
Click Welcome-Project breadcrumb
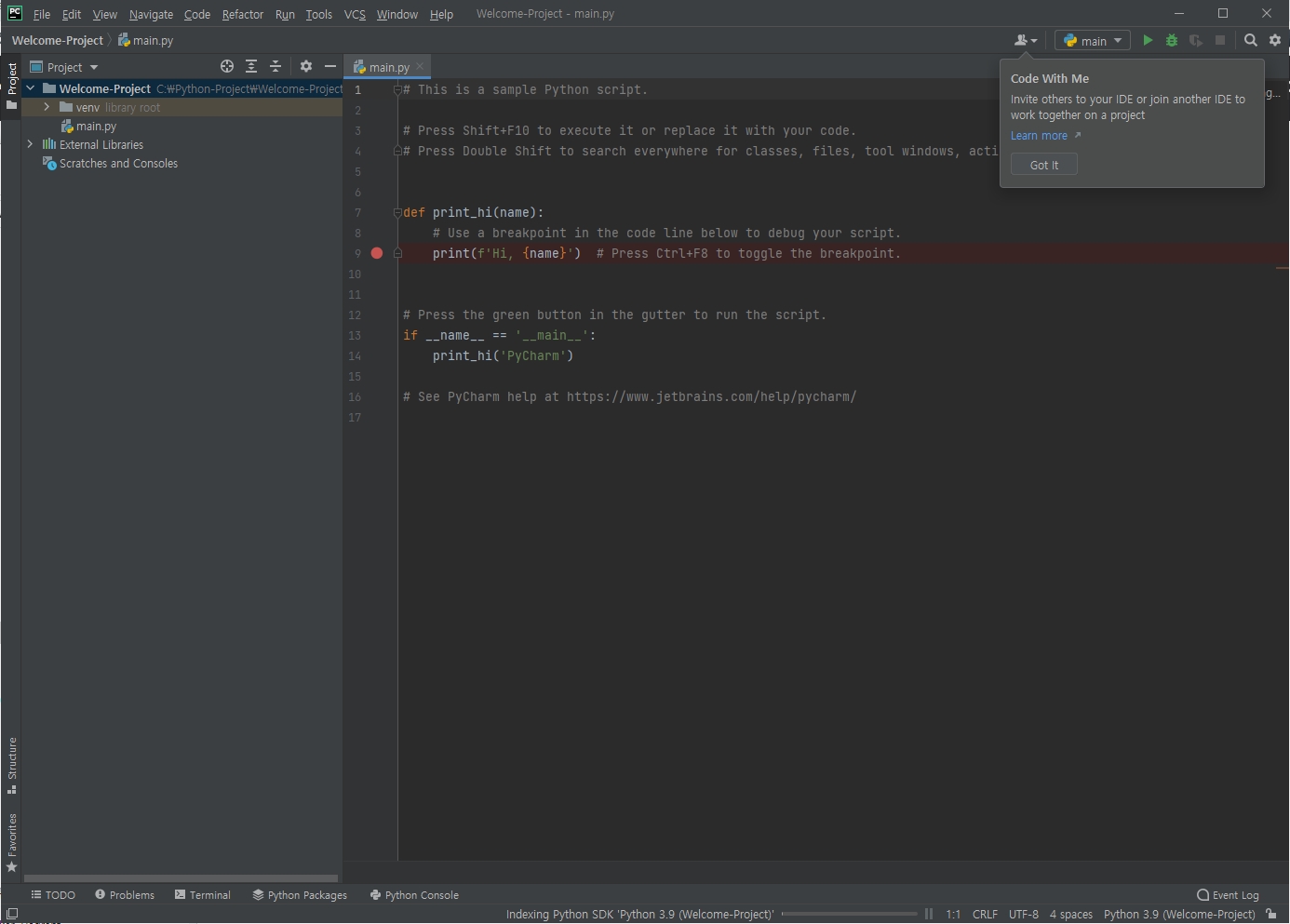(58, 40)
